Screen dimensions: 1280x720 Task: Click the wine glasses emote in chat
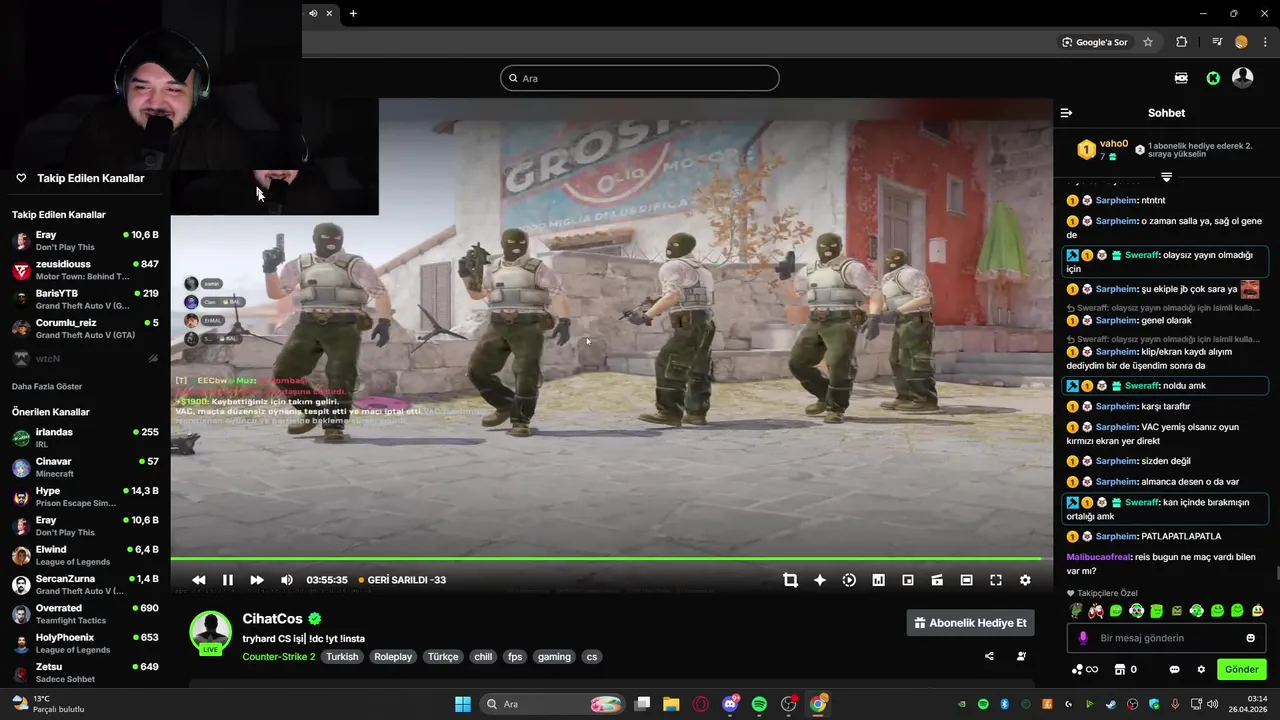(x=1096, y=611)
